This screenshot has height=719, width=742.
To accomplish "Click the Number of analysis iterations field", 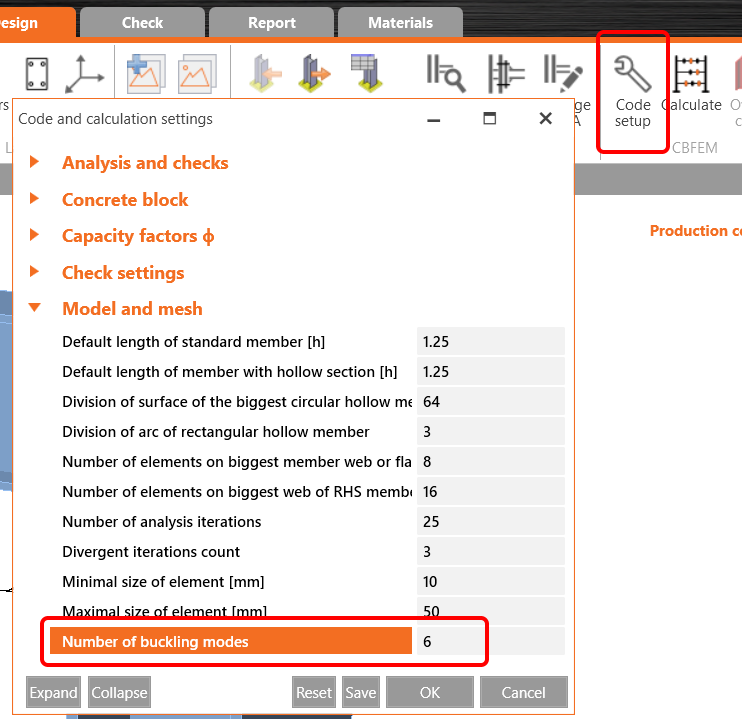I will tap(490, 522).
